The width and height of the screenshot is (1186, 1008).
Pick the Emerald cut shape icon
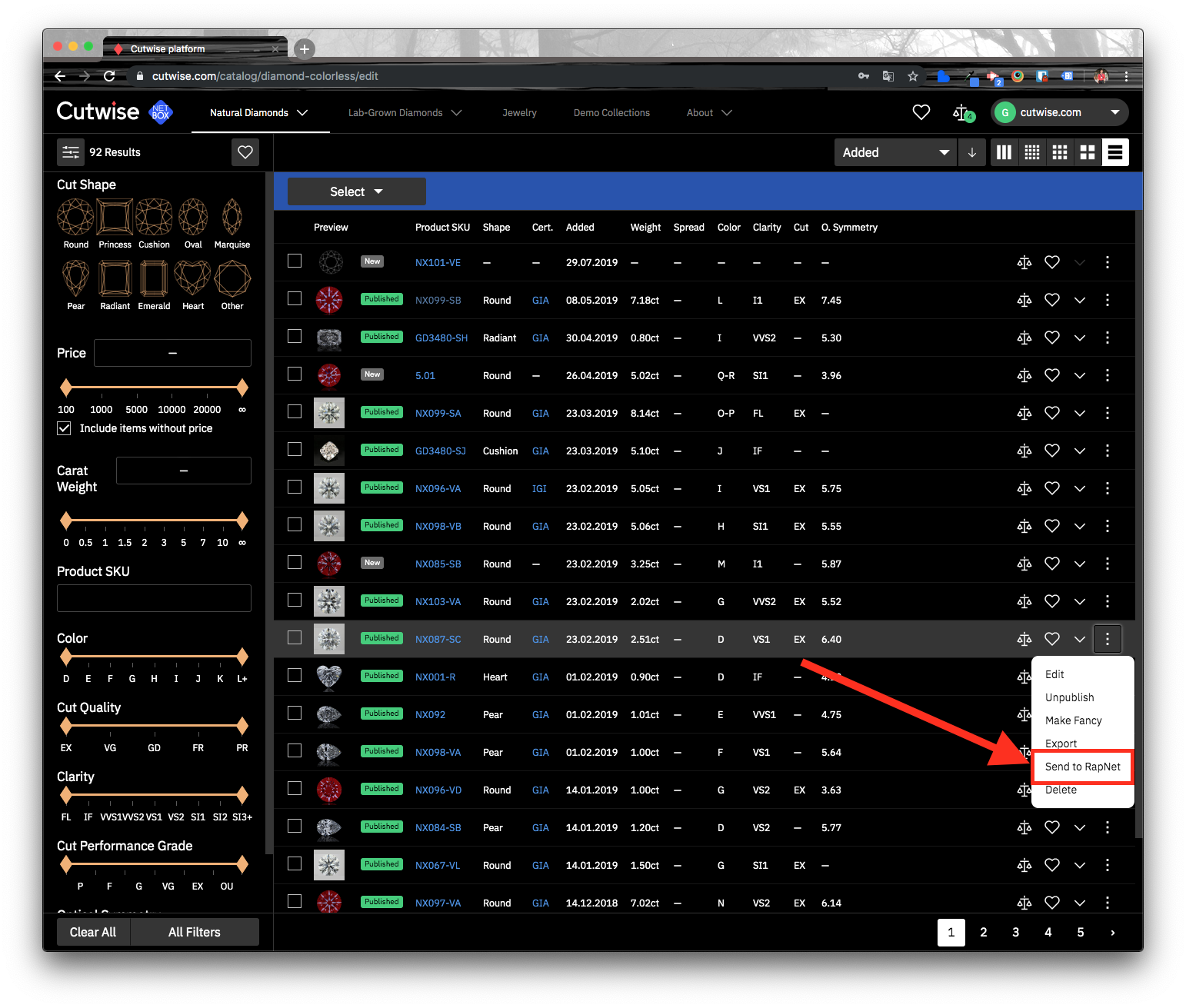pyautogui.click(x=154, y=278)
